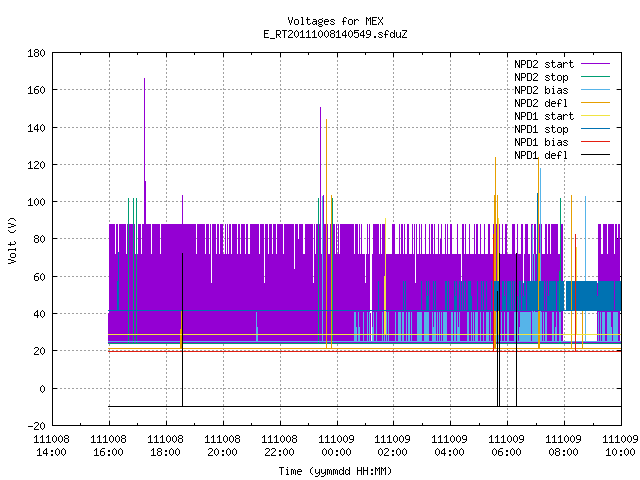Screen dimensions: 640x480
Task: Click the 60 y-axis tick label
Action: coord(39,277)
